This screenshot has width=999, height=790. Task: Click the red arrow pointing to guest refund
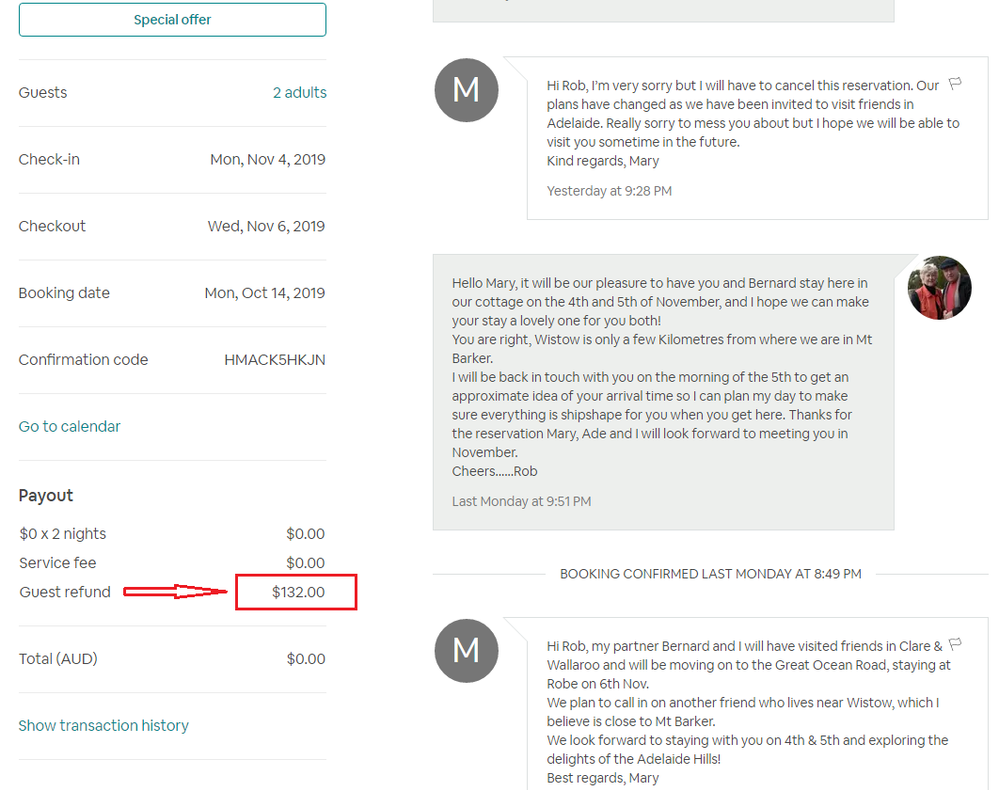[x=177, y=592]
